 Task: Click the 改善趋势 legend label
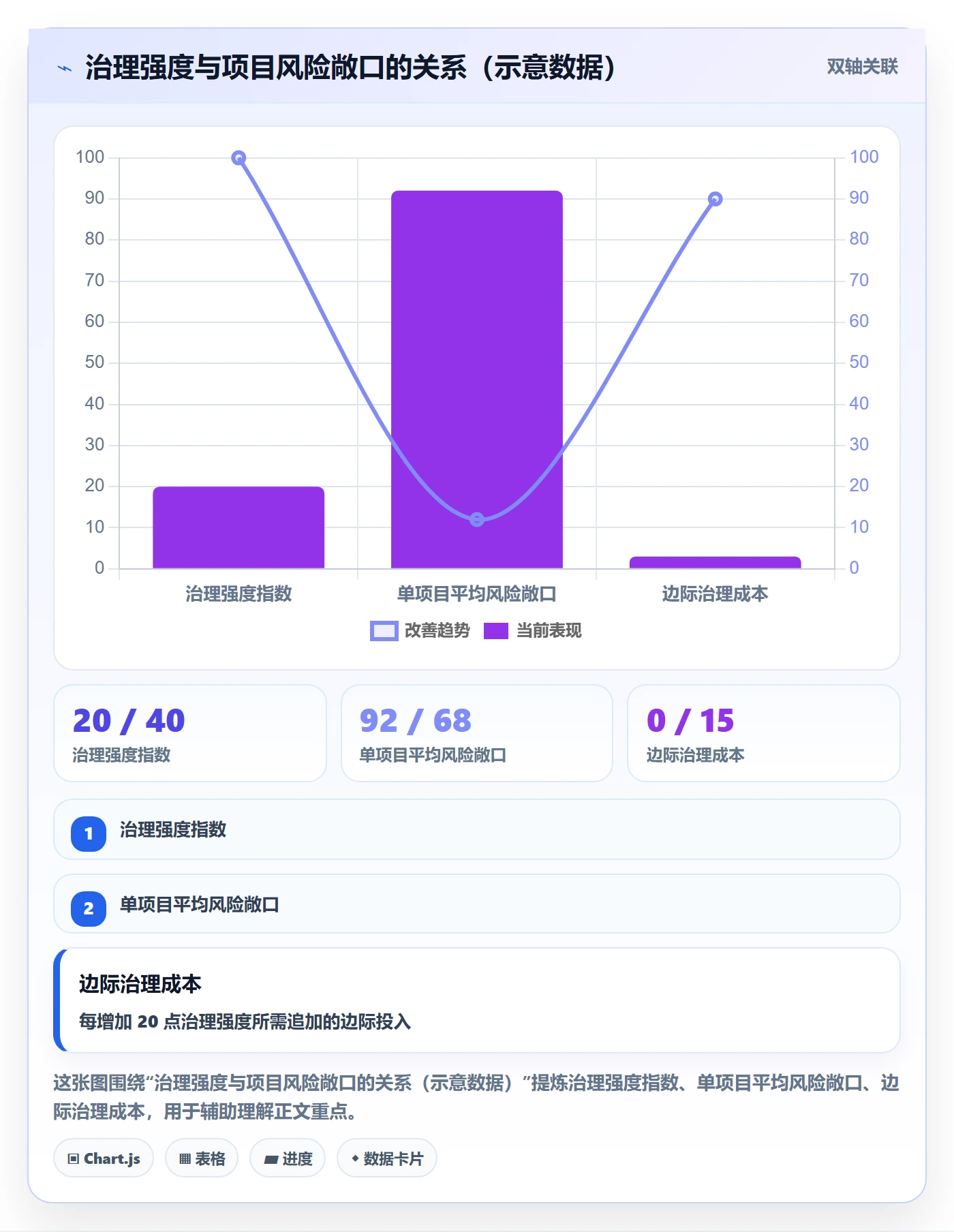click(437, 631)
